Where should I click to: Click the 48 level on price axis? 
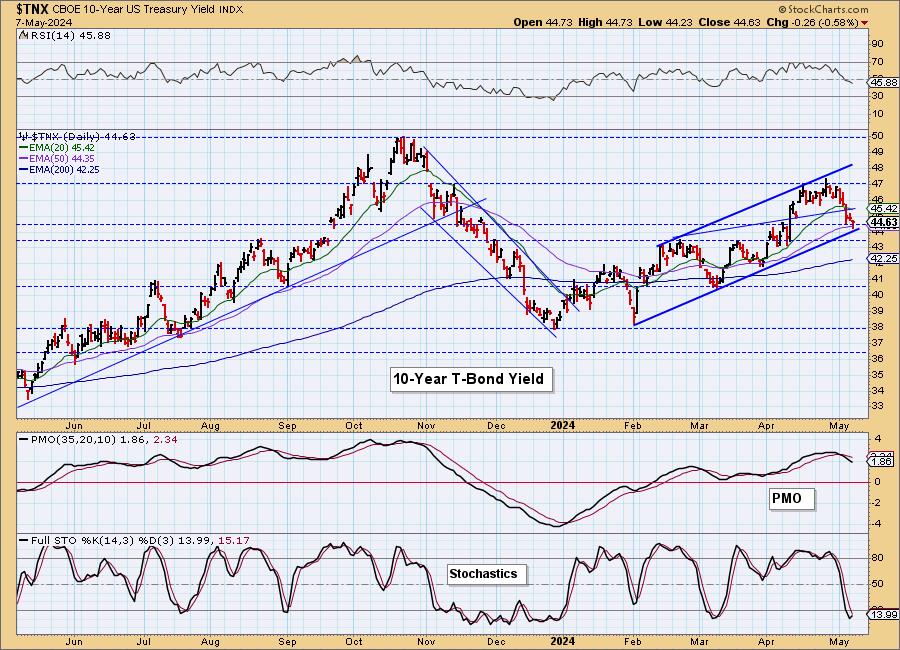[878, 168]
